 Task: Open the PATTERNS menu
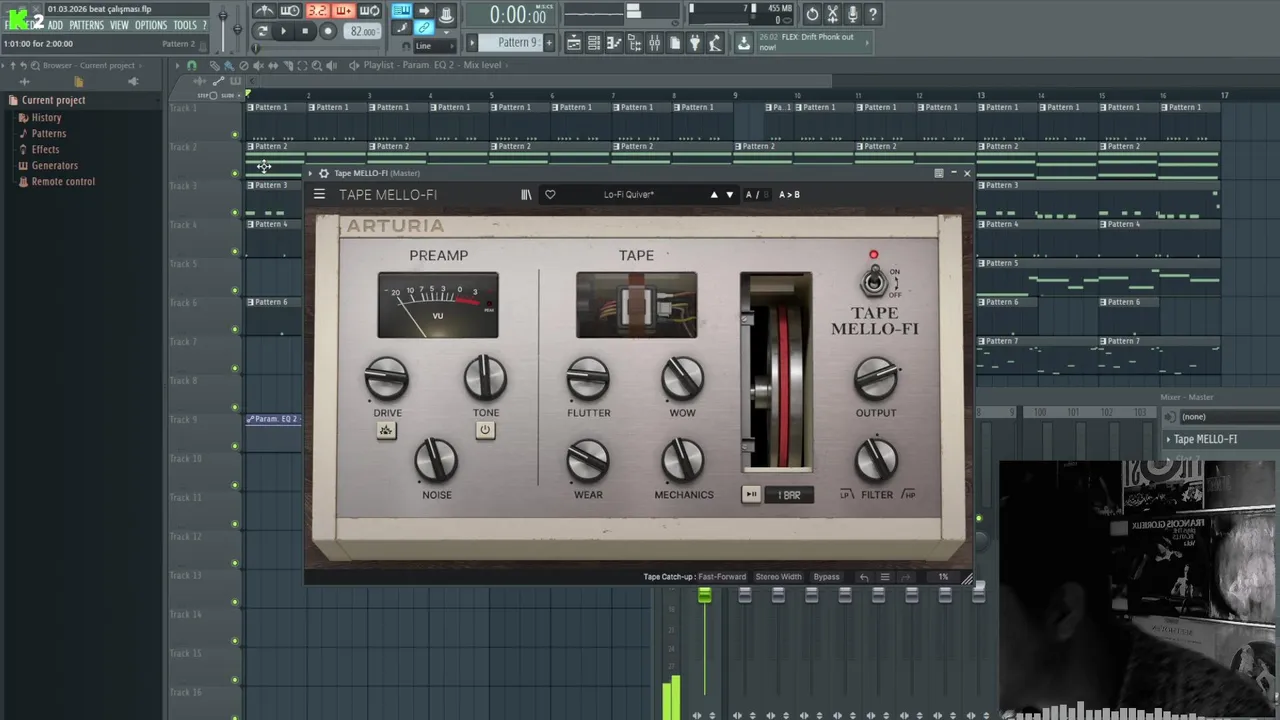(x=86, y=25)
